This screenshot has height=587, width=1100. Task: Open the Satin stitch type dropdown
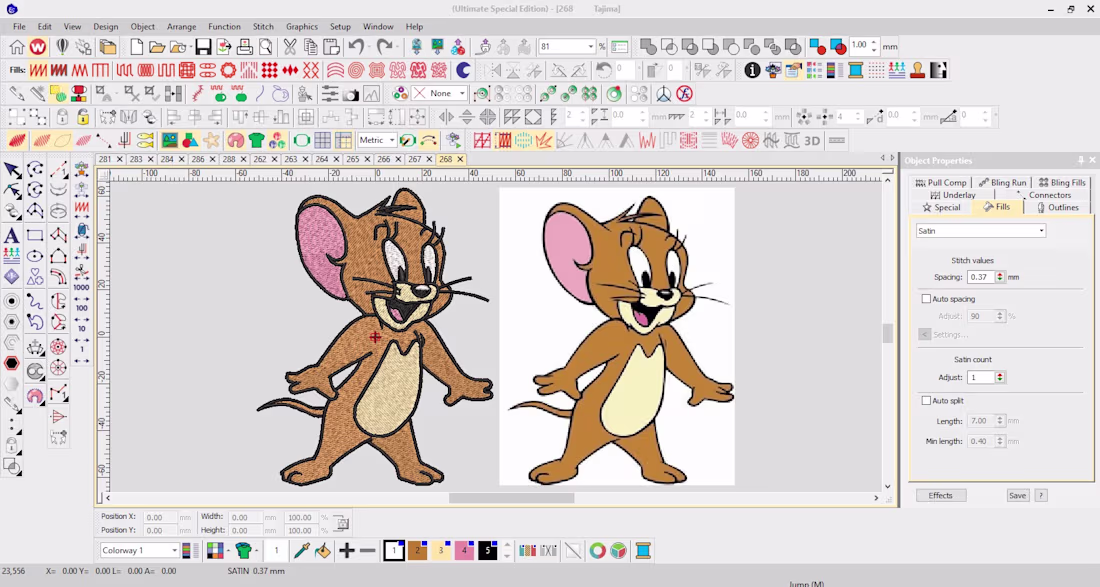point(981,231)
